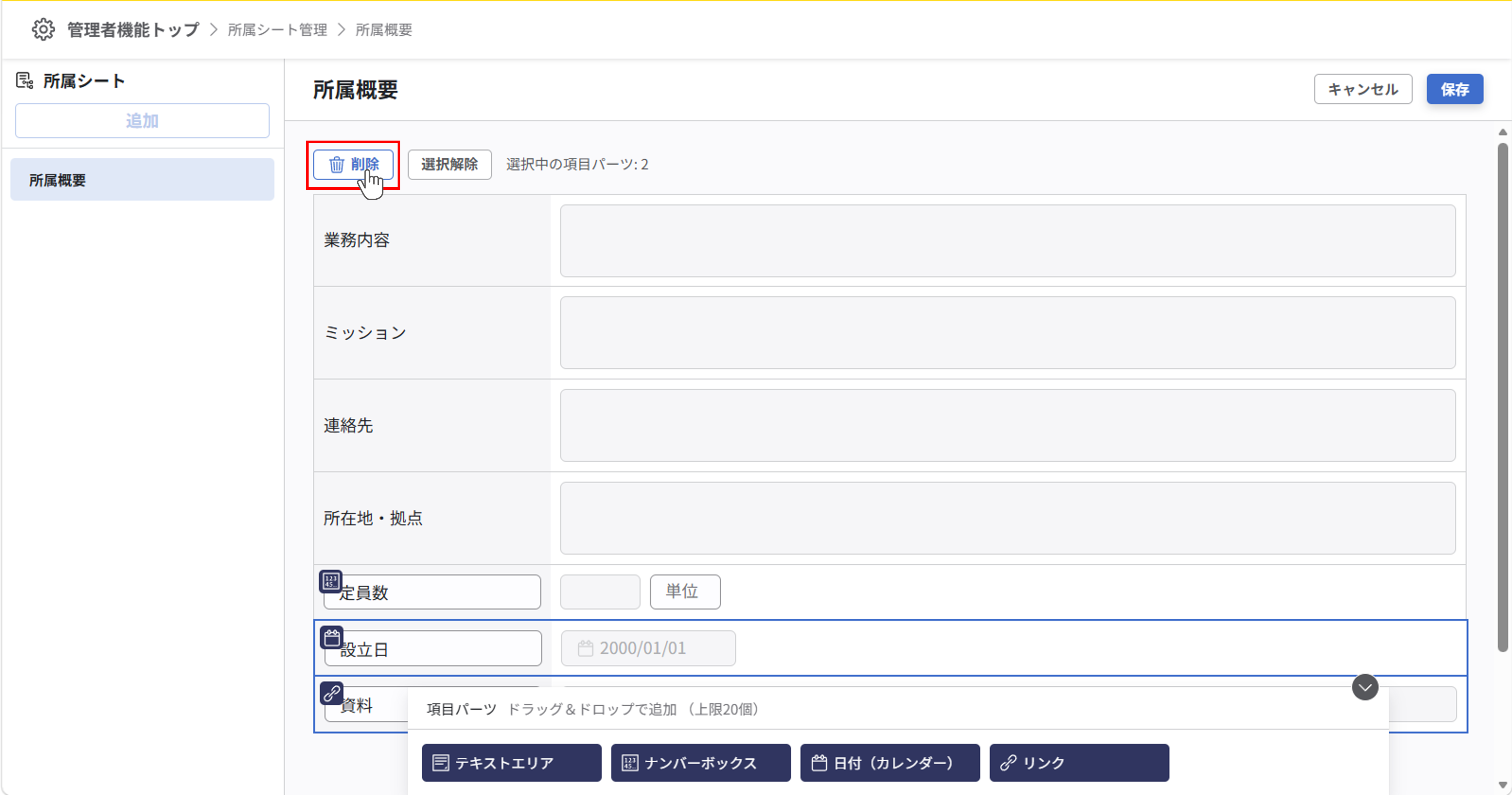
Task: Click the 項目パーツ panel heading text
Action: [x=462, y=709]
